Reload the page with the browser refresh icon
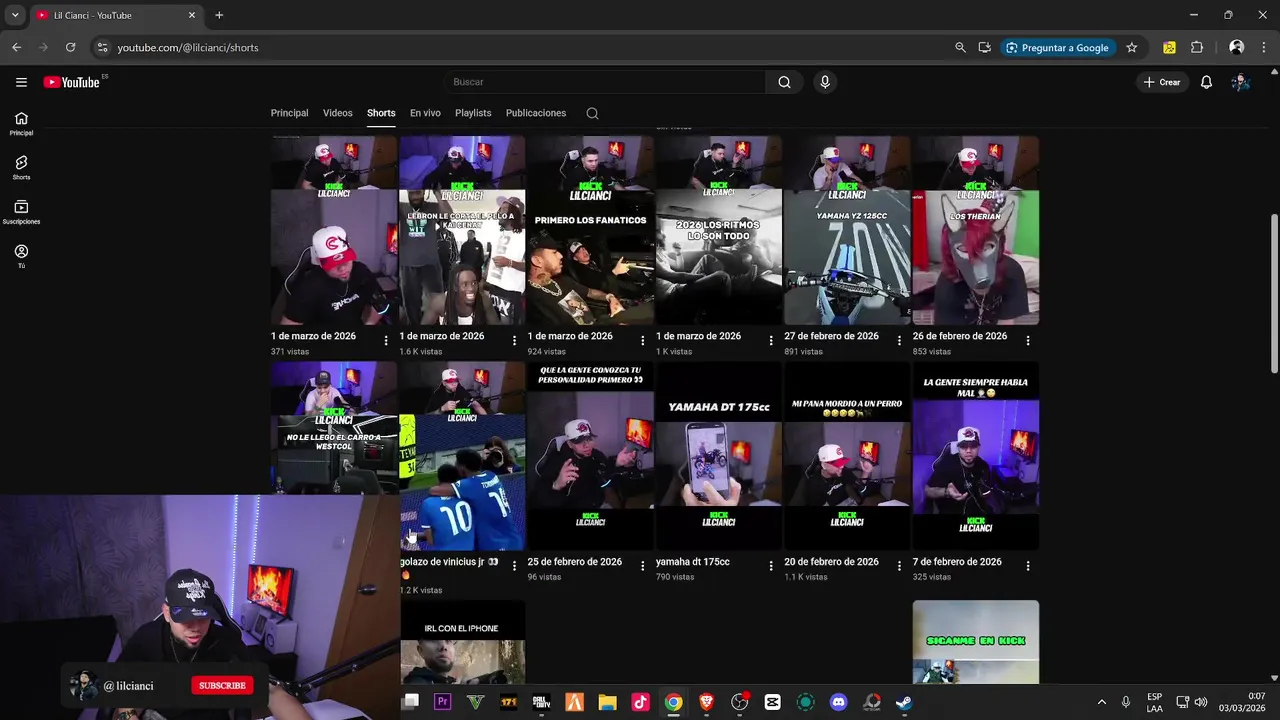 [x=70, y=47]
